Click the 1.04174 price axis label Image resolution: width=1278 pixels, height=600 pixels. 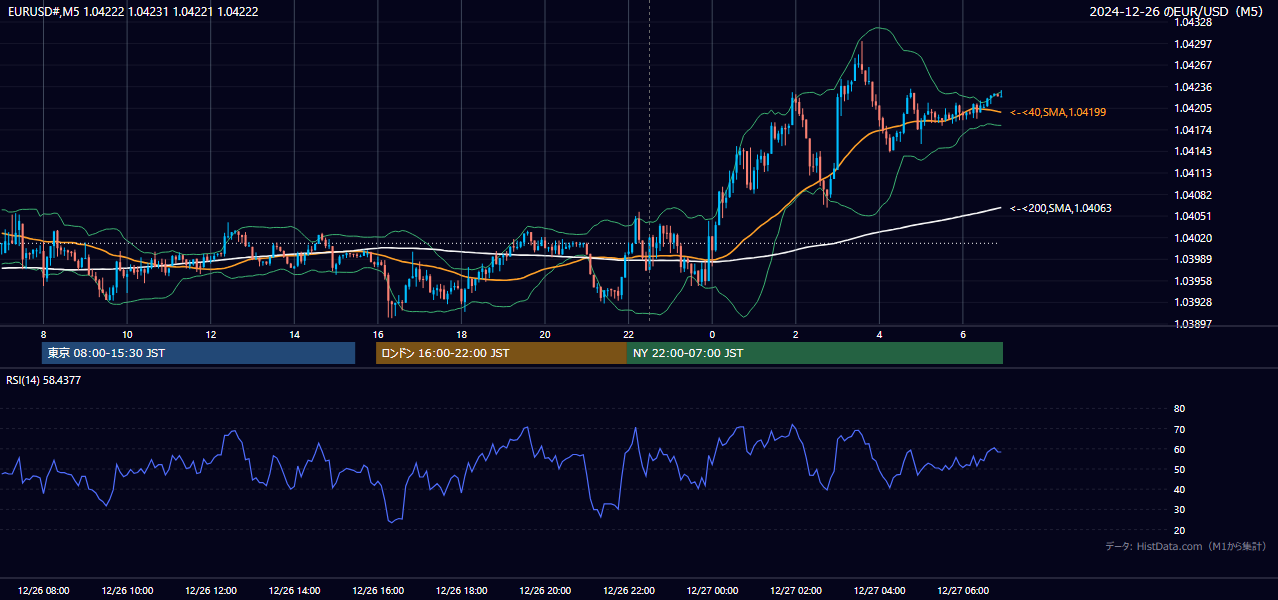coord(1192,130)
